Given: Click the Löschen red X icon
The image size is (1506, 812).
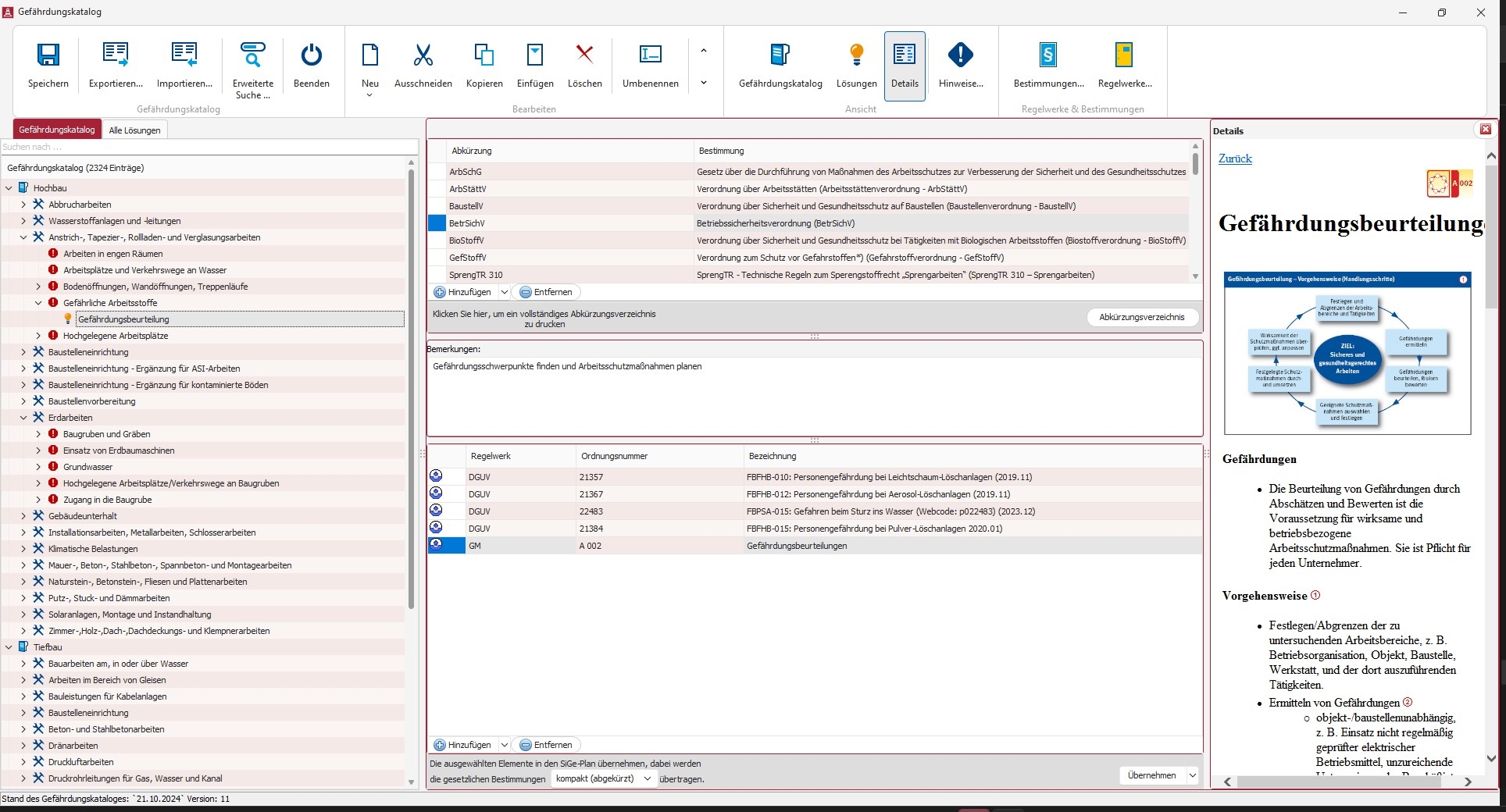Looking at the screenshot, I should click(585, 54).
